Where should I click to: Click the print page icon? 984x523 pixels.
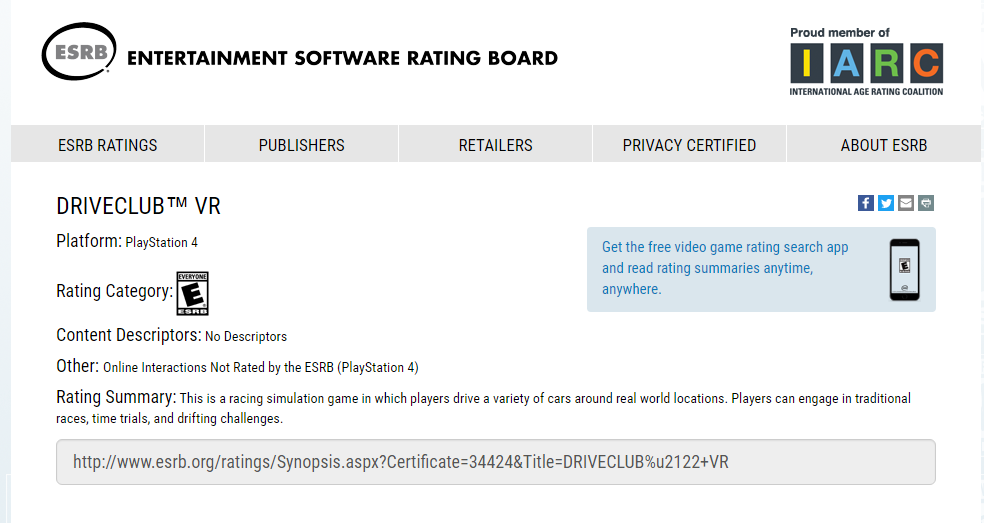pyautogui.click(x=926, y=203)
